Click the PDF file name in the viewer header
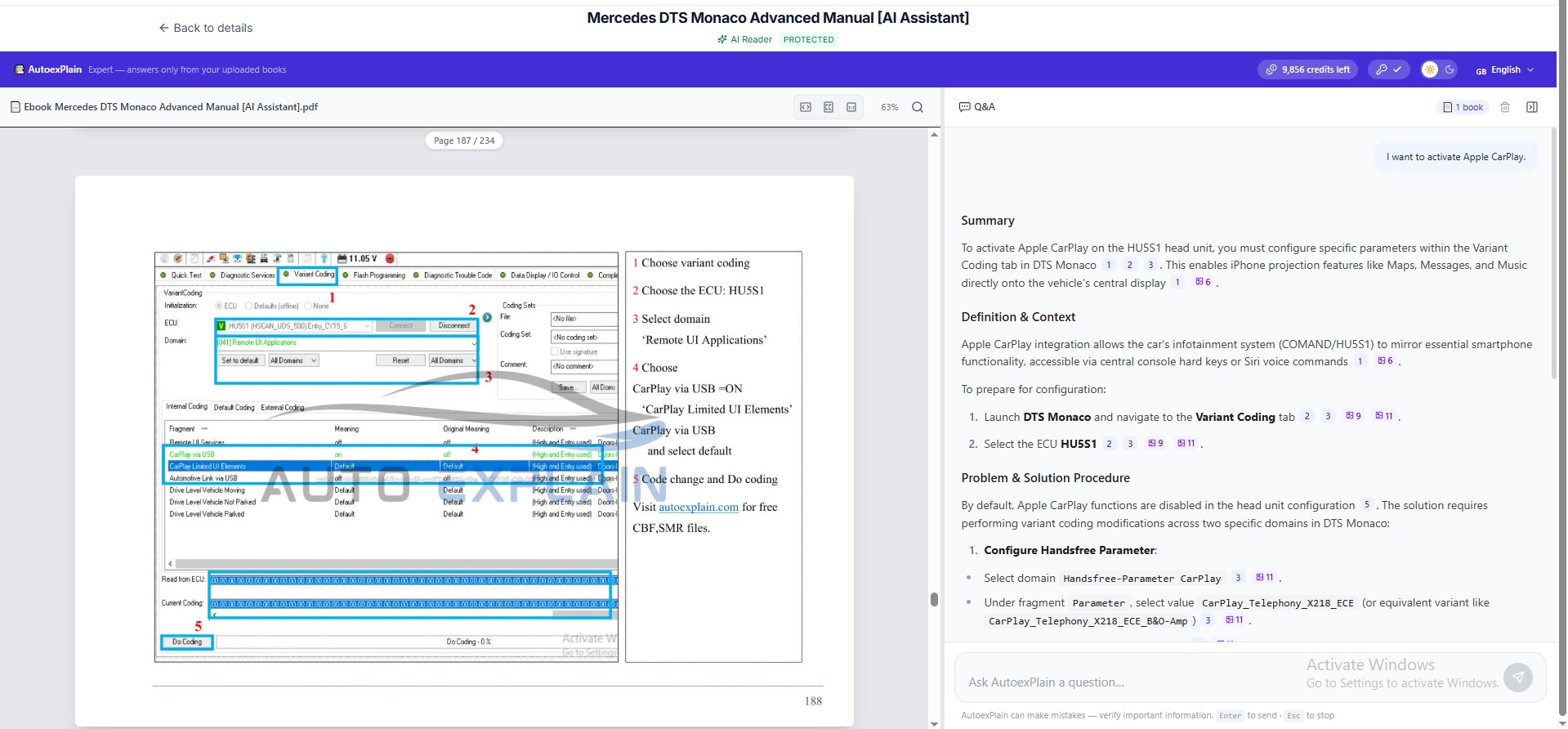Viewport: 1568px width, 729px height. pyautogui.click(x=171, y=107)
